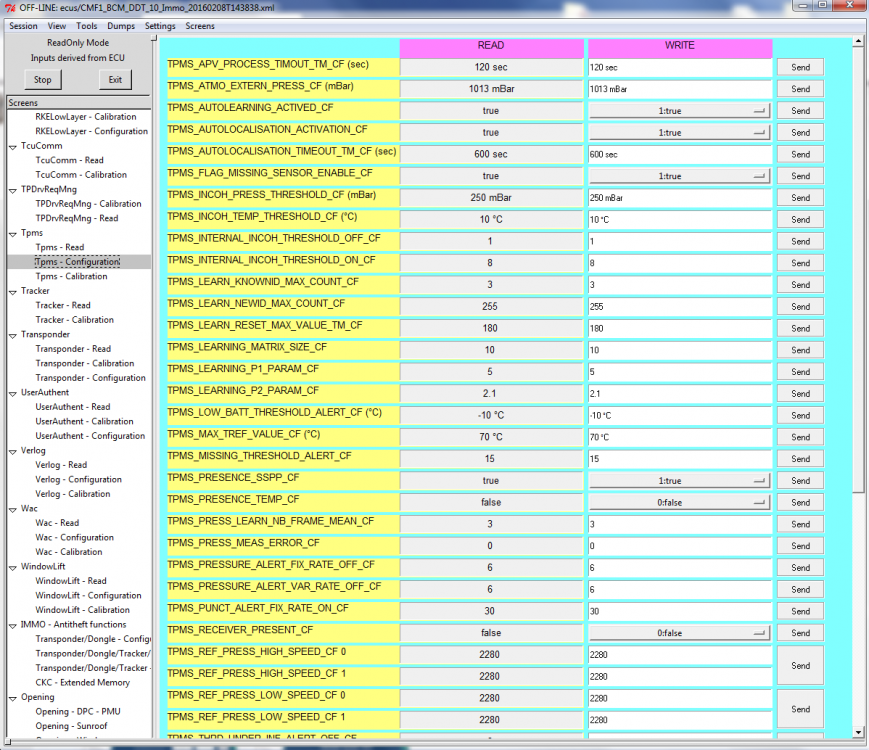Select Tpms - Calibration screen
The width and height of the screenshot is (869, 750).
click(x=71, y=276)
